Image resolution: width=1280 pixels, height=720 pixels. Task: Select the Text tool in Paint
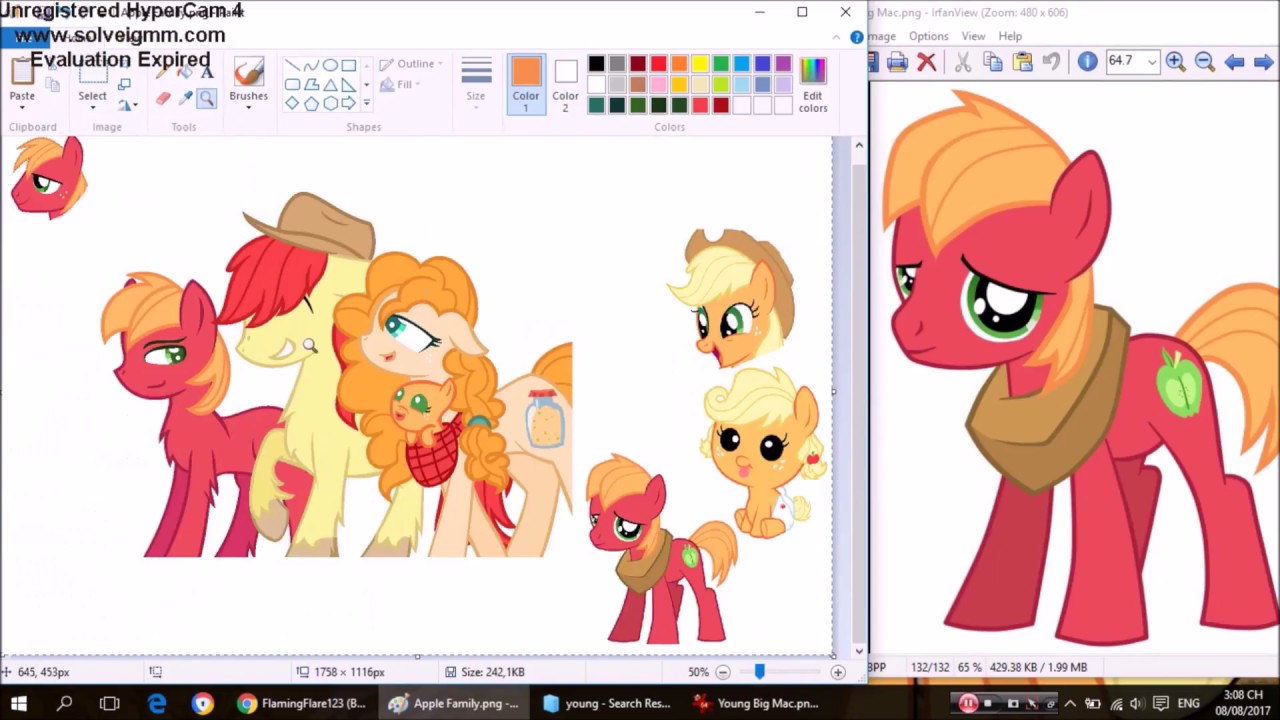pyautogui.click(x=207, y=72)
